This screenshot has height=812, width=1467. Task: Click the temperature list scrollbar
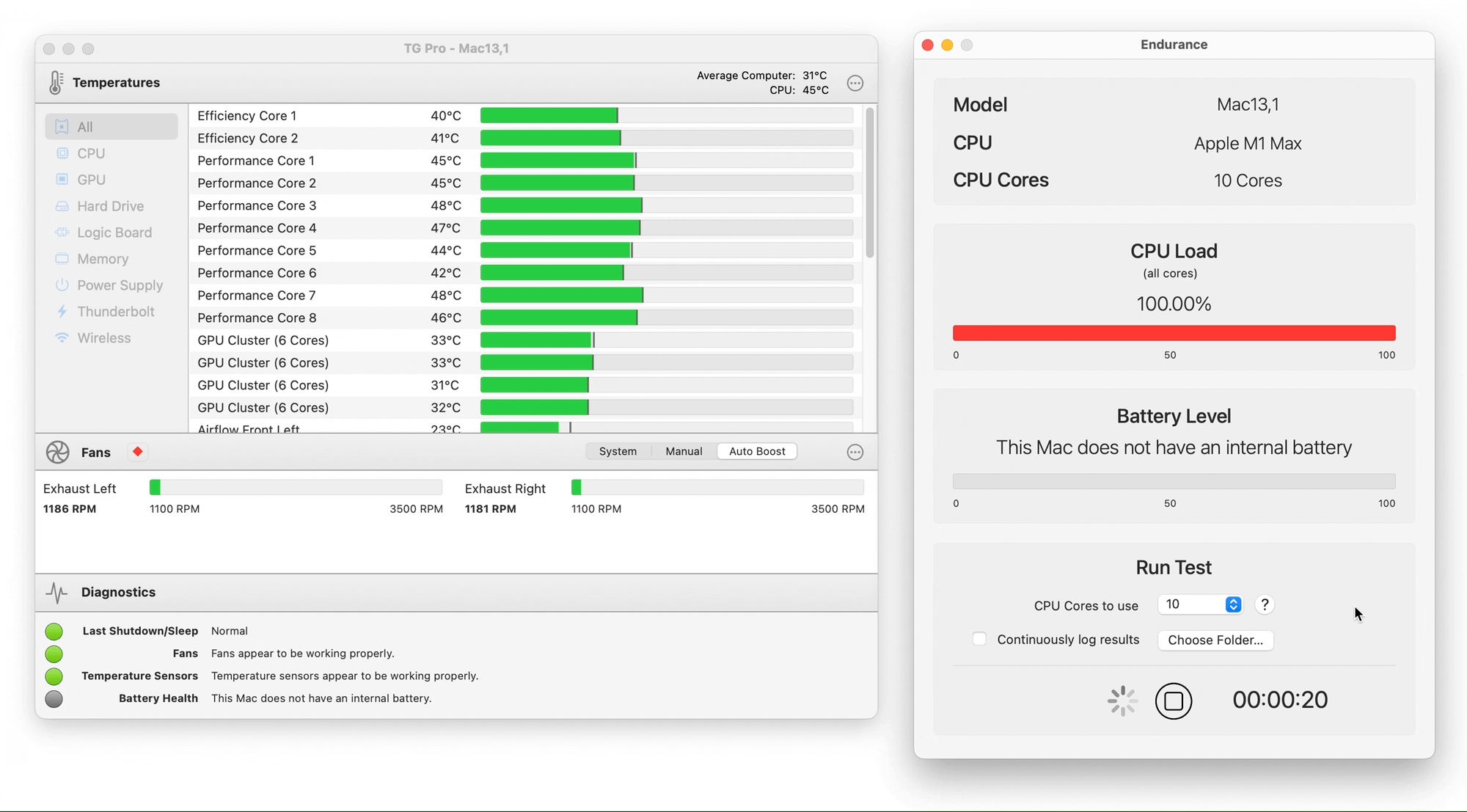click(x=870, y=183)
